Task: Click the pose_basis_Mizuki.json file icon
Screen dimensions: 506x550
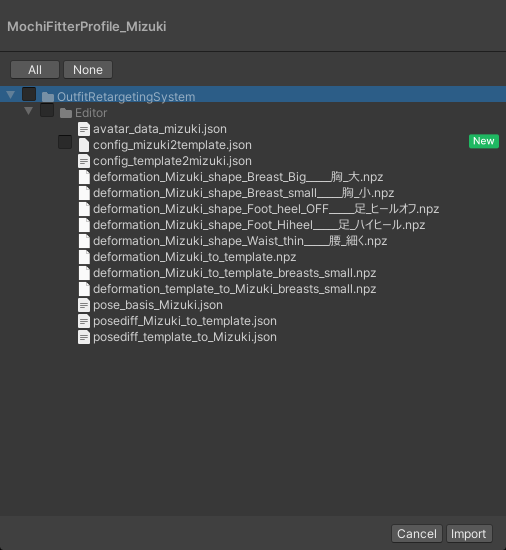Action: click(84, 305)
